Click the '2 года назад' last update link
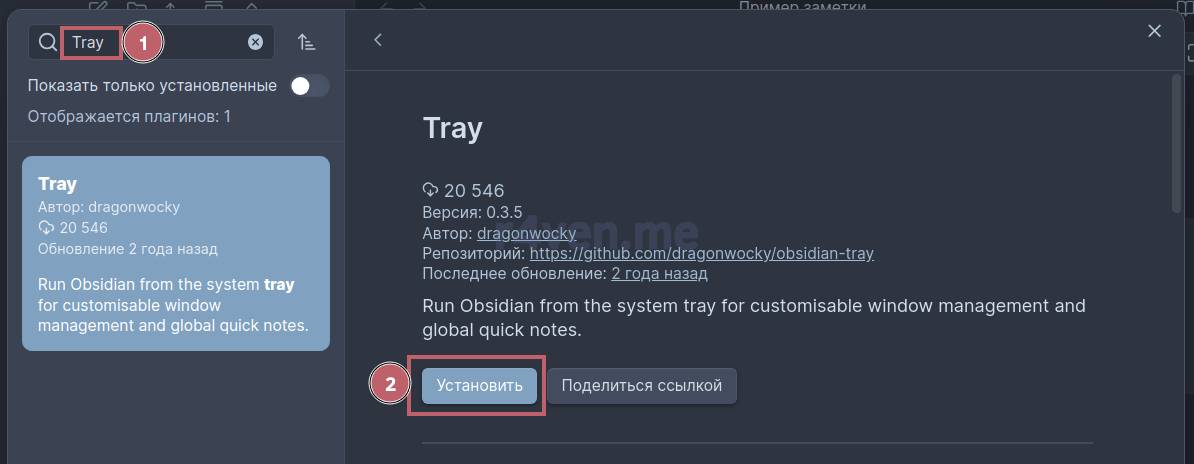Viewport: 1194px width, 464px height. (659, 273)
